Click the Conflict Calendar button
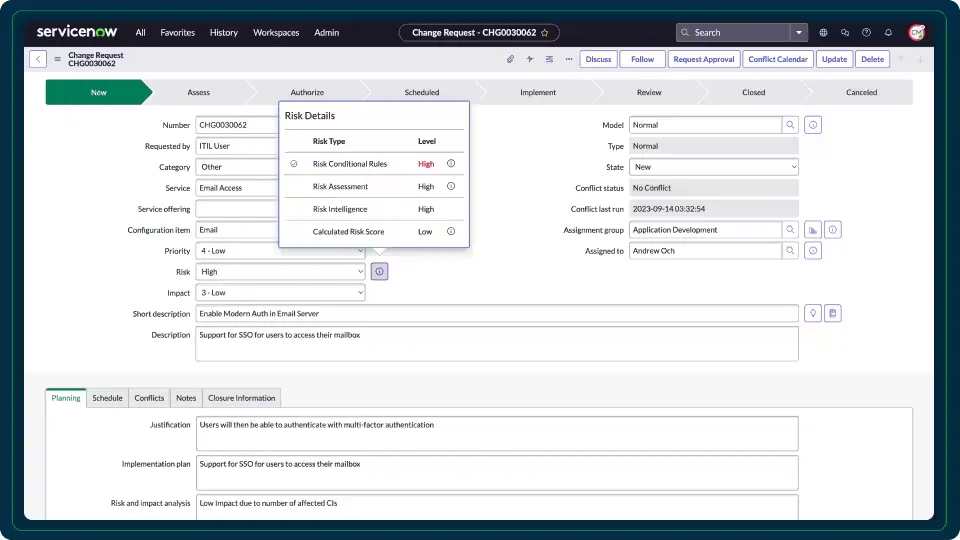960x540 pixels. (778, 59)
